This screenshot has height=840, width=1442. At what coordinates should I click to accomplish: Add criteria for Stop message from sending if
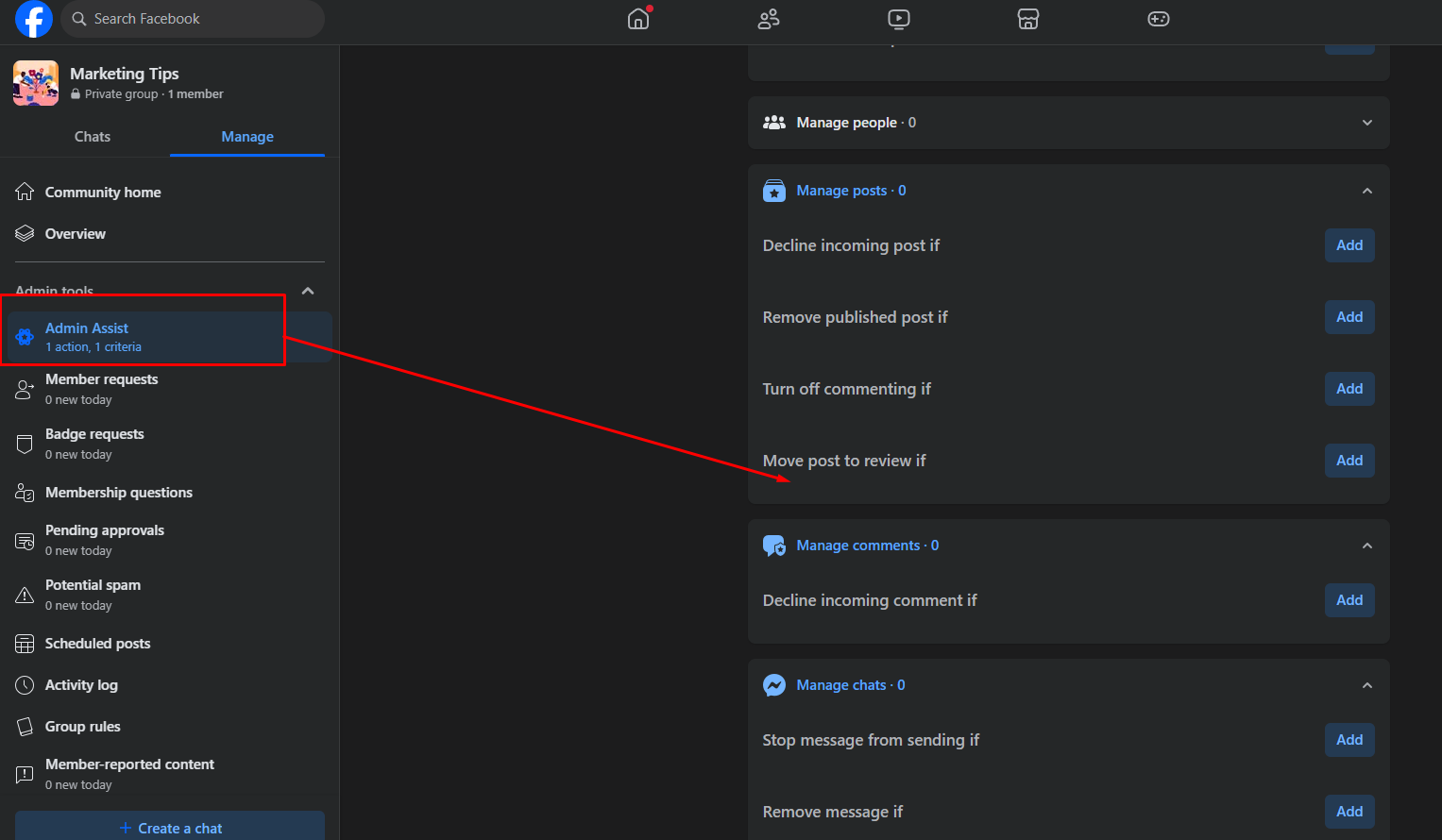pos(1349,740)
